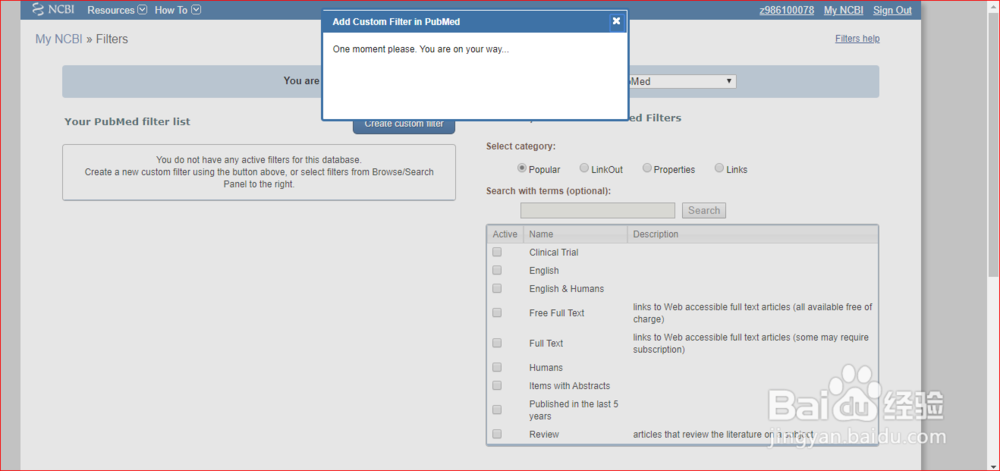Click the Add Custom Filter in PubMed title
The height and width of the screenshot is (471, 1000).
point(396,22)
